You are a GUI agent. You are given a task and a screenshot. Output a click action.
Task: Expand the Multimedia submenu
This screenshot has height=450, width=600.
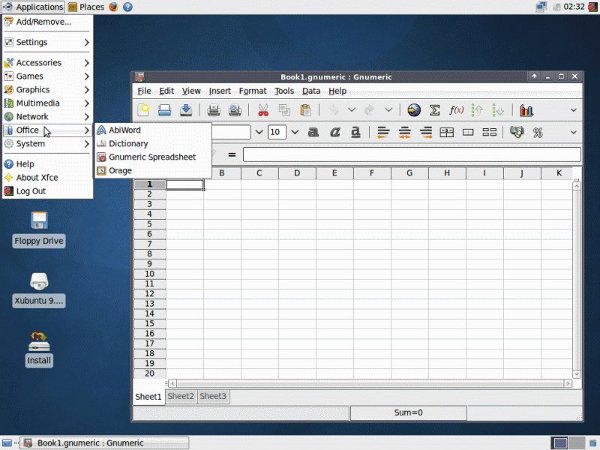47,103
